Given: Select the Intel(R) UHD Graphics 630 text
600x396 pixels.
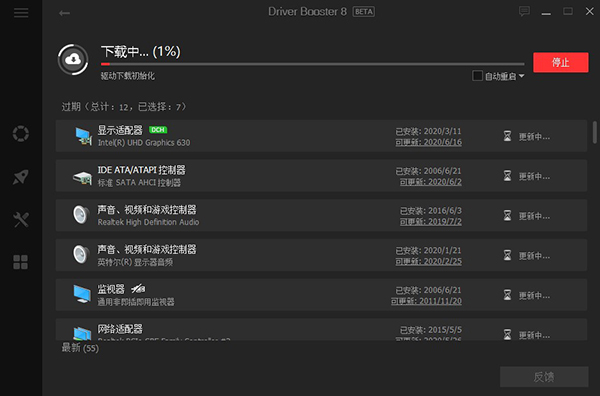Looking at the screenshot, I should [144, 143].
